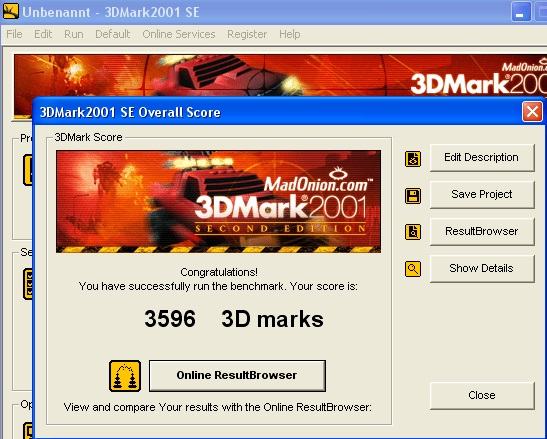Click the Congratulations! text
This screenshot has width=547, height=439.
pos(219,272)
